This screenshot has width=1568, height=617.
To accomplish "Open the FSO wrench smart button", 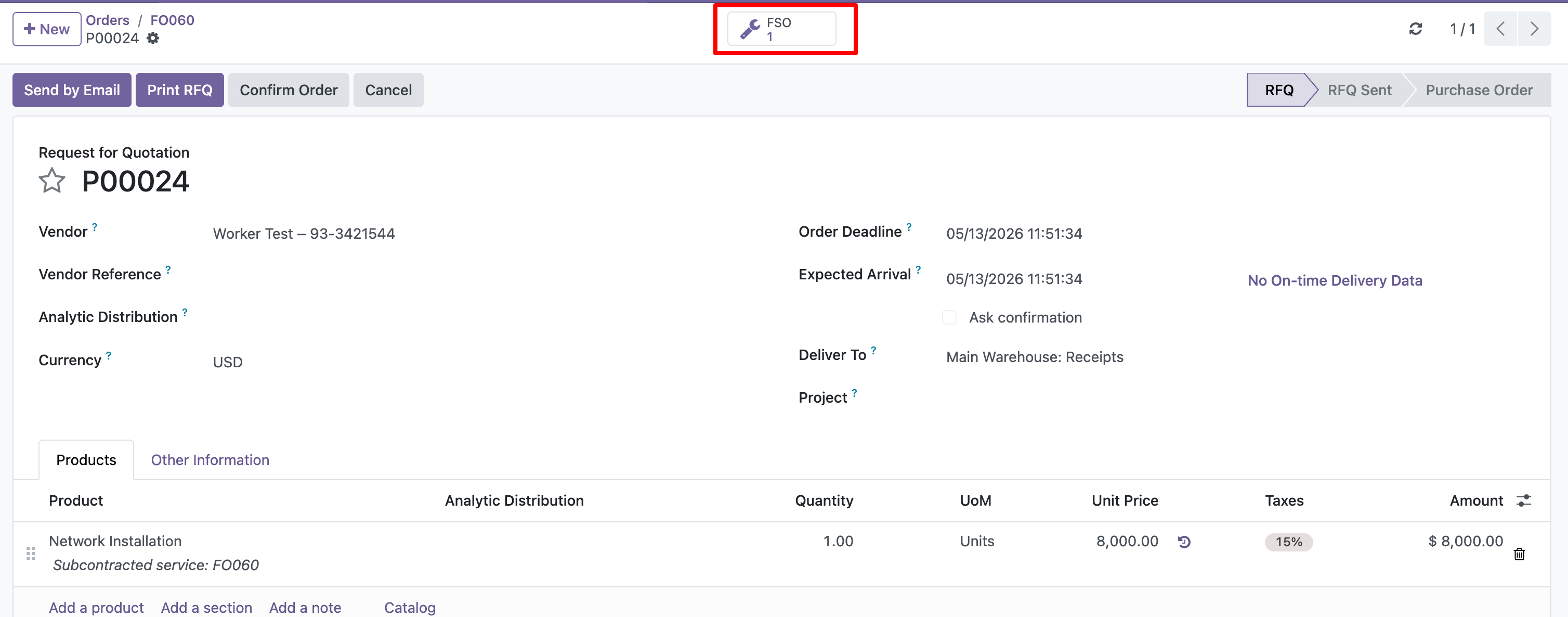I will pos(781,29).
